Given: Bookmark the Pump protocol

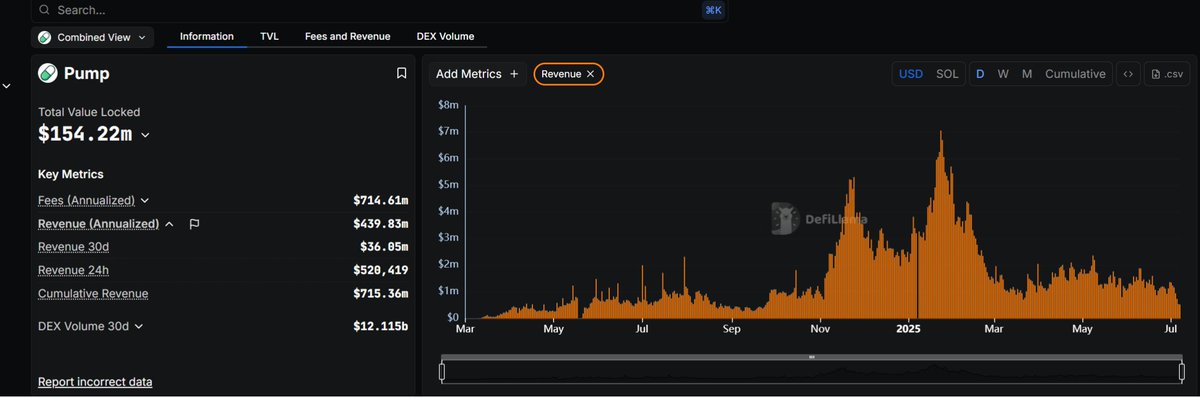Looking at the screenshot, I should (x=401, y=73).
